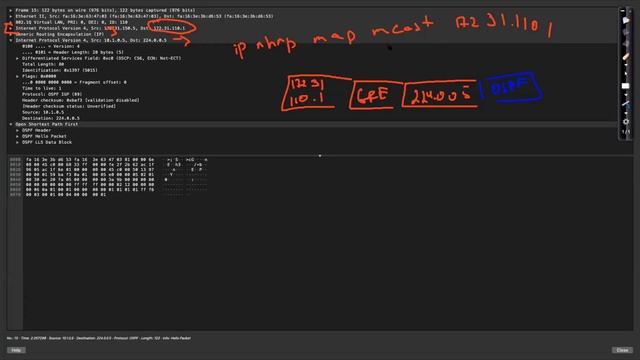Click the pane splitter handle dot

click(320, 156)
